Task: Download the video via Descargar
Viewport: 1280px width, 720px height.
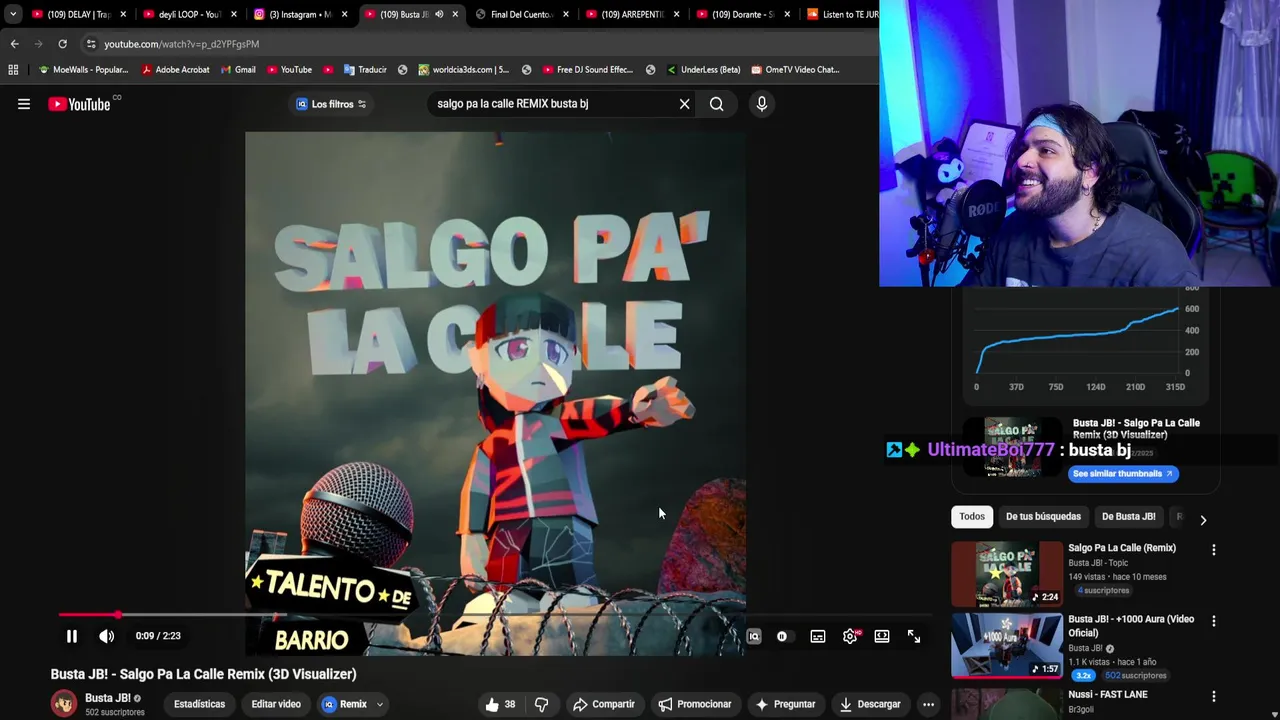Action: 870,704
